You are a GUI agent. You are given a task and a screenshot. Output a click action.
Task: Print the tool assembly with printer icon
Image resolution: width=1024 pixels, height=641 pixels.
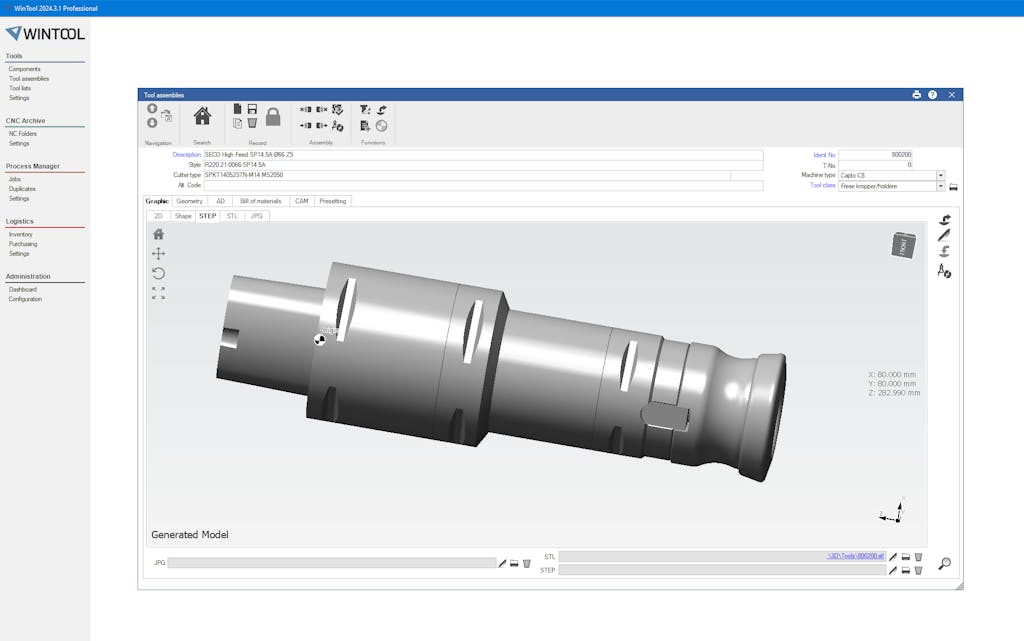[916, 95]
